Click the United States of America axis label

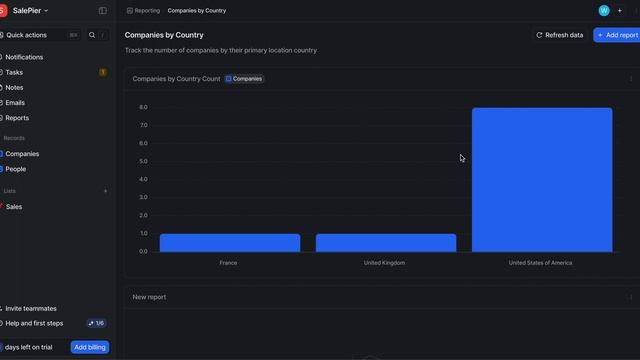tap(540, 263)
